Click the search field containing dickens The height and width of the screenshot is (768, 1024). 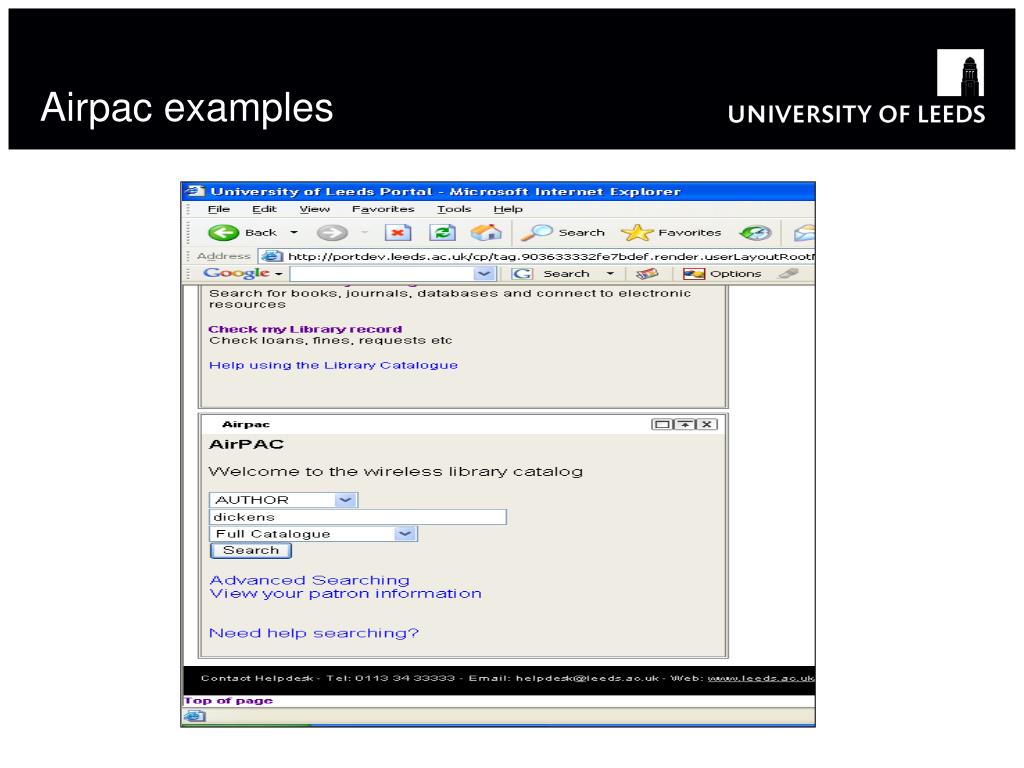click(358, 517)
